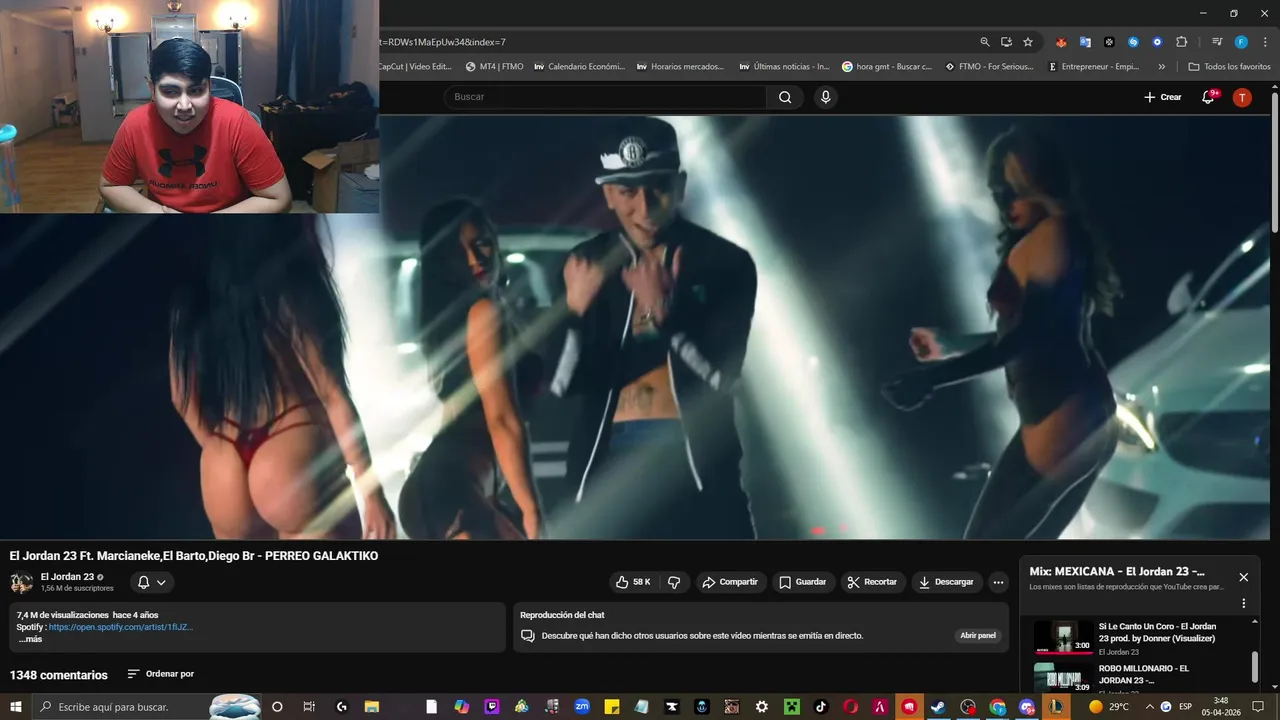This screenshot has height=720, width=1280.
Task: Play ROBO MILLONARIO playlist thumbnail
Action: coord(1063,678)
